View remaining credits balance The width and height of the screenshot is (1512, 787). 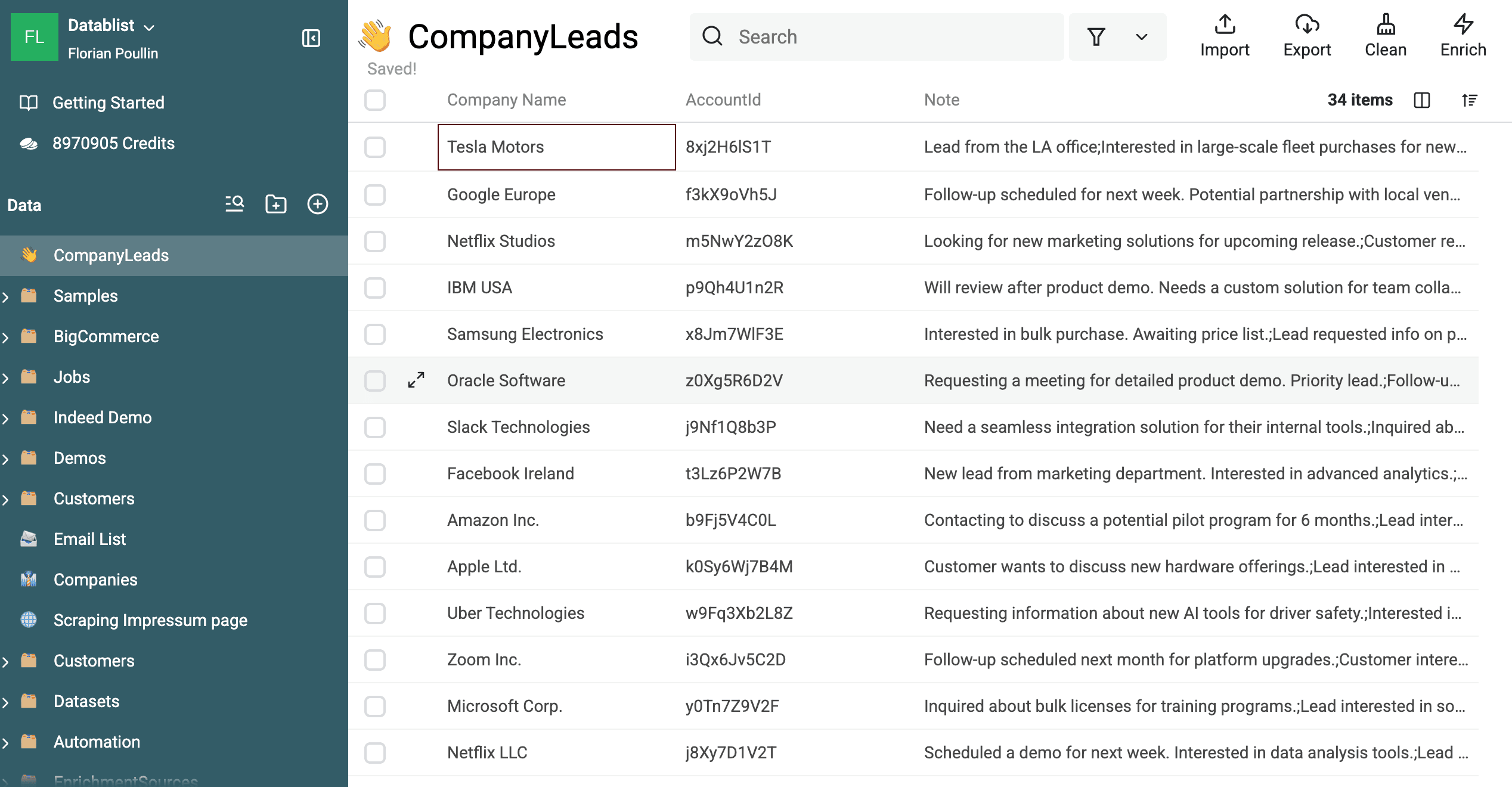pos(113,143)
